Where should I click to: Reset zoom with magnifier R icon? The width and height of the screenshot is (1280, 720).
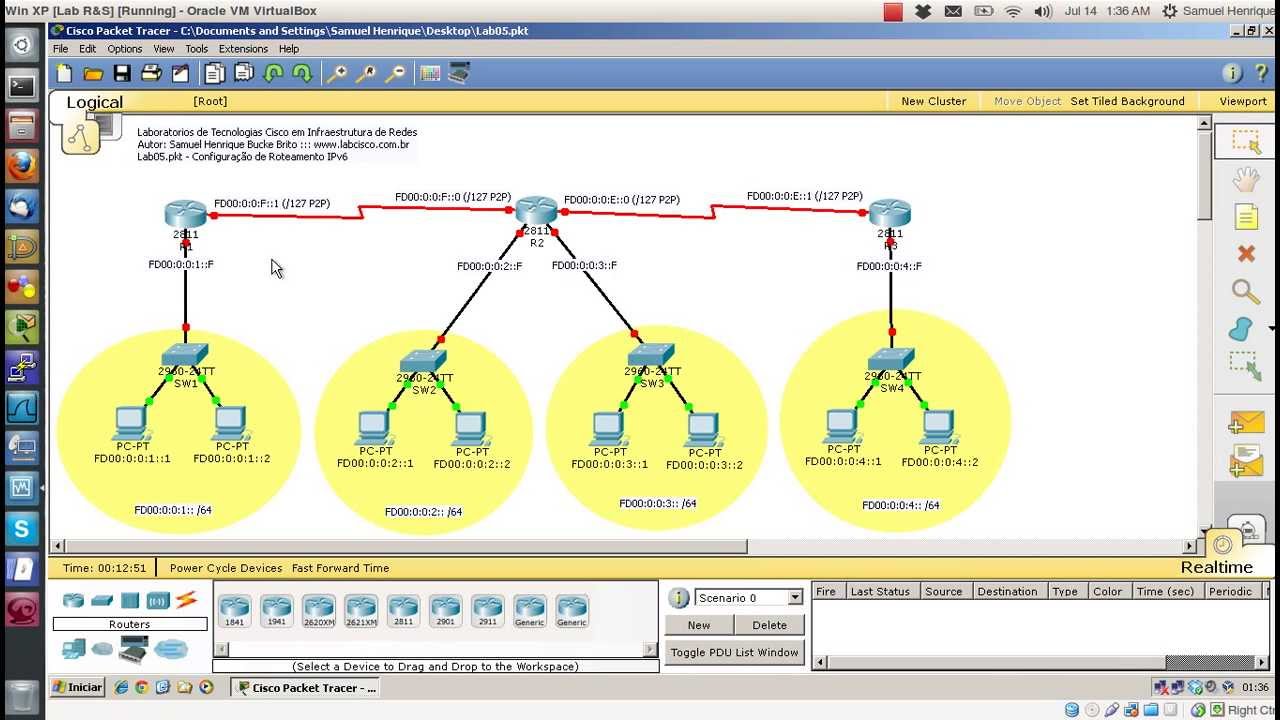[x=367, y=73]
